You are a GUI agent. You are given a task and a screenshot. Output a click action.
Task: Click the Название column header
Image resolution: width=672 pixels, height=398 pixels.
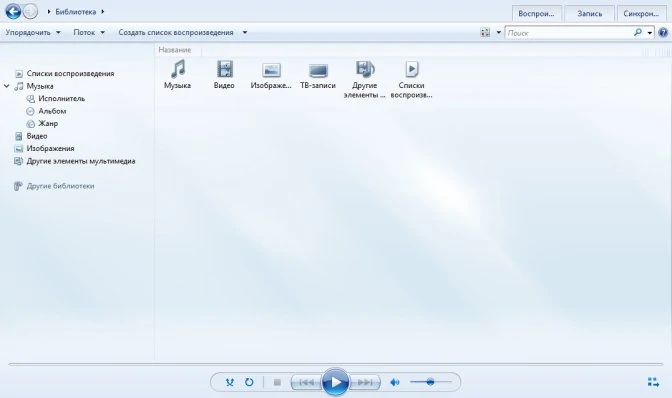(x=175, y=50)
